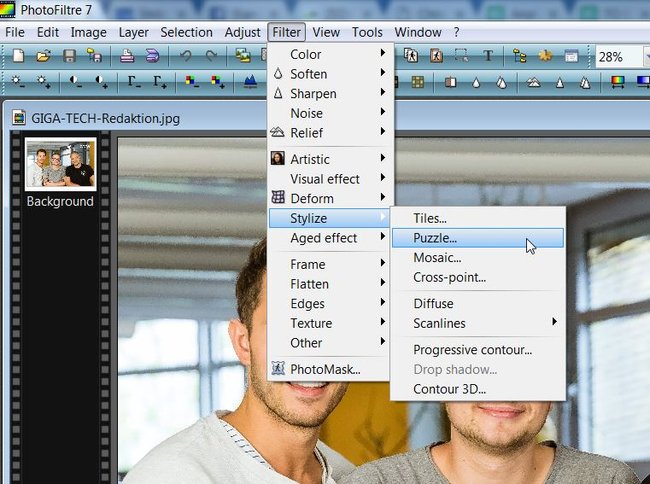Choose Contour 3D... filter

point(478,389)
